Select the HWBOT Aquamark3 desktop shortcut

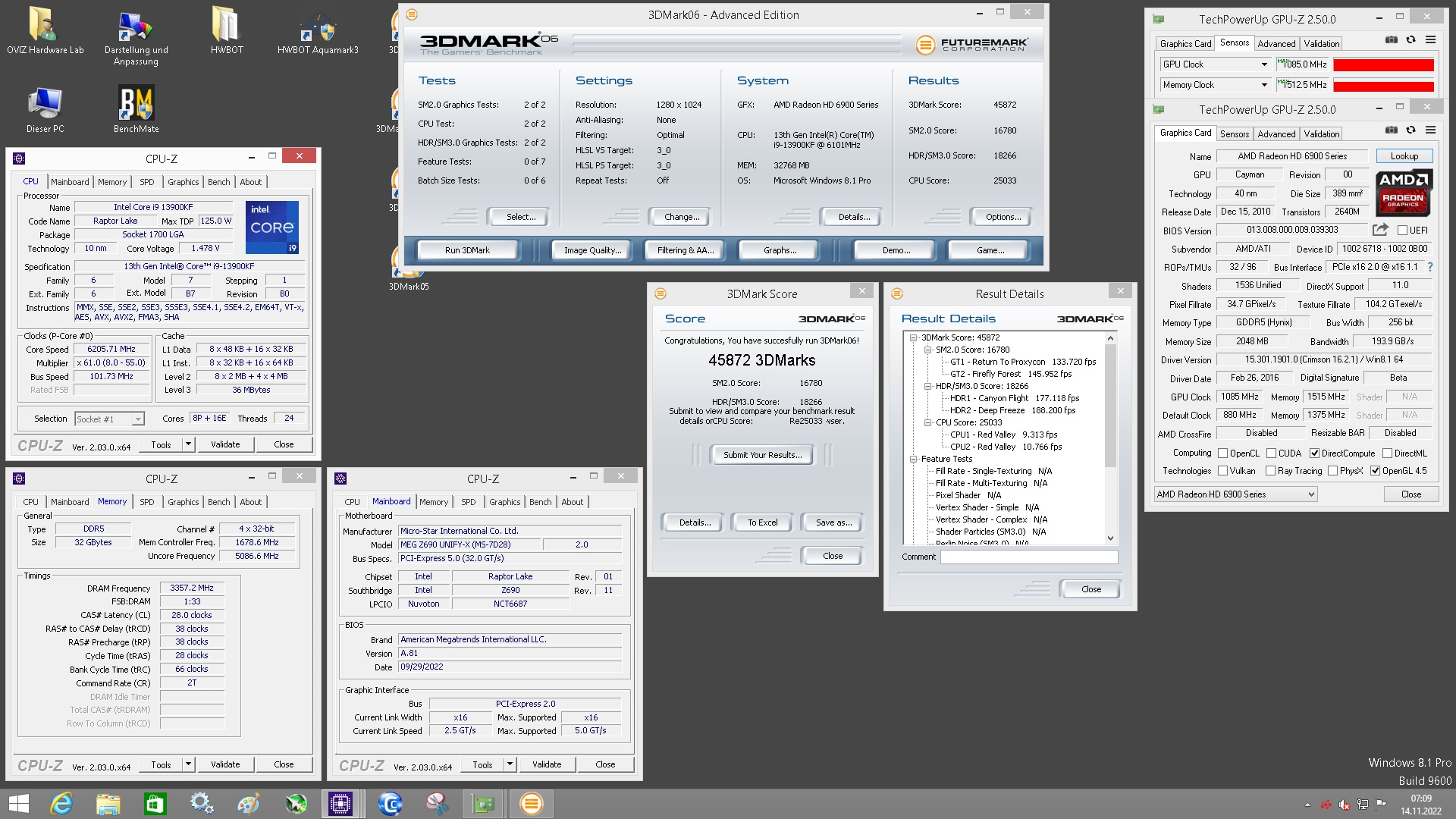pyautogui.click(x=318, y=30)
